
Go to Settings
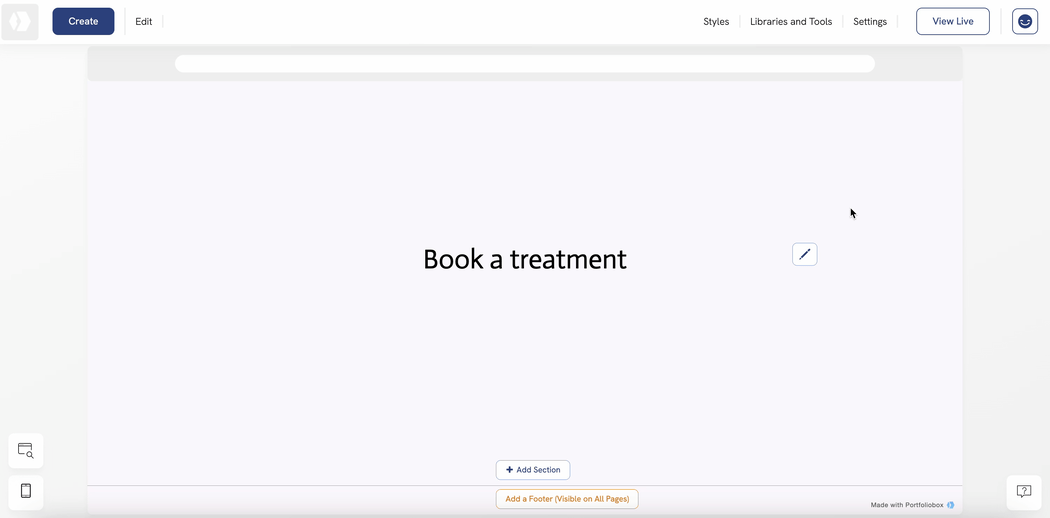pos(869,22)
